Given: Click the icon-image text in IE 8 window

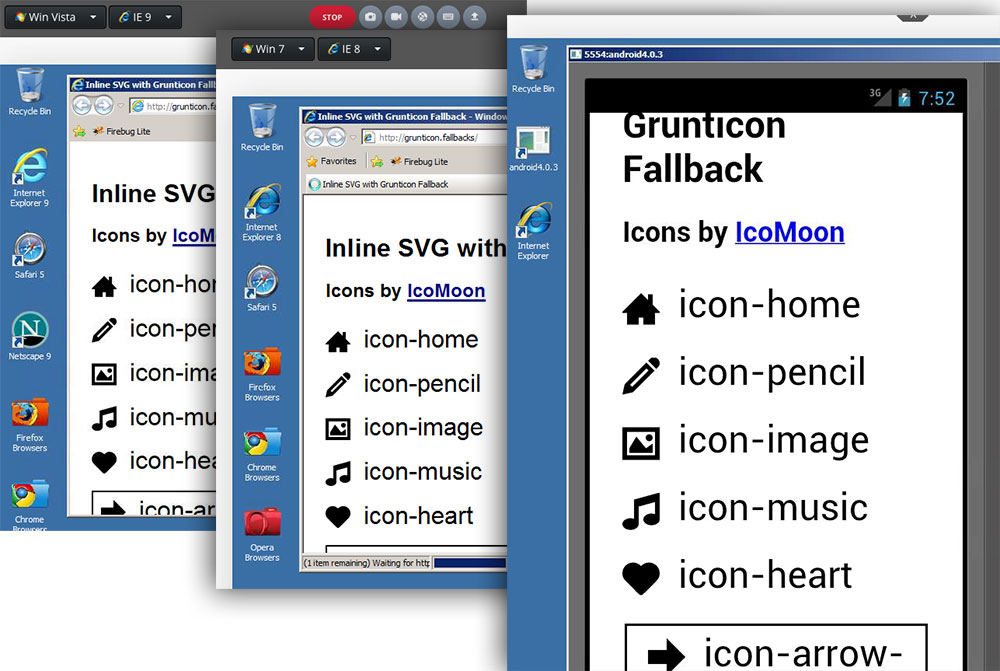Looking at the screenshot, I should click(x=423, y=428).
